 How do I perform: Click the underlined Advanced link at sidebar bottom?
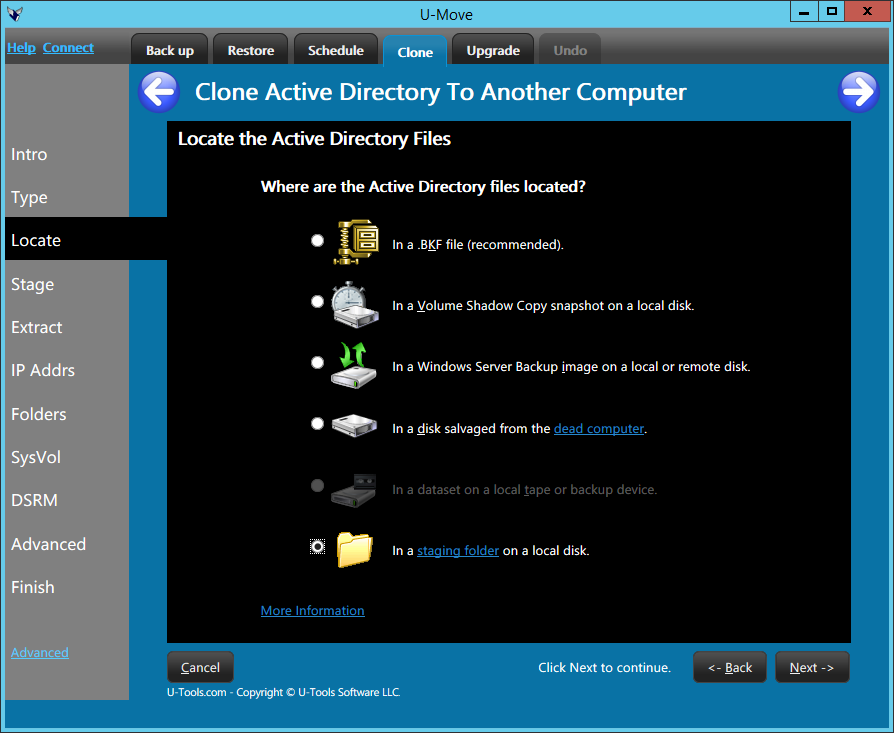[x=40, y=652]
